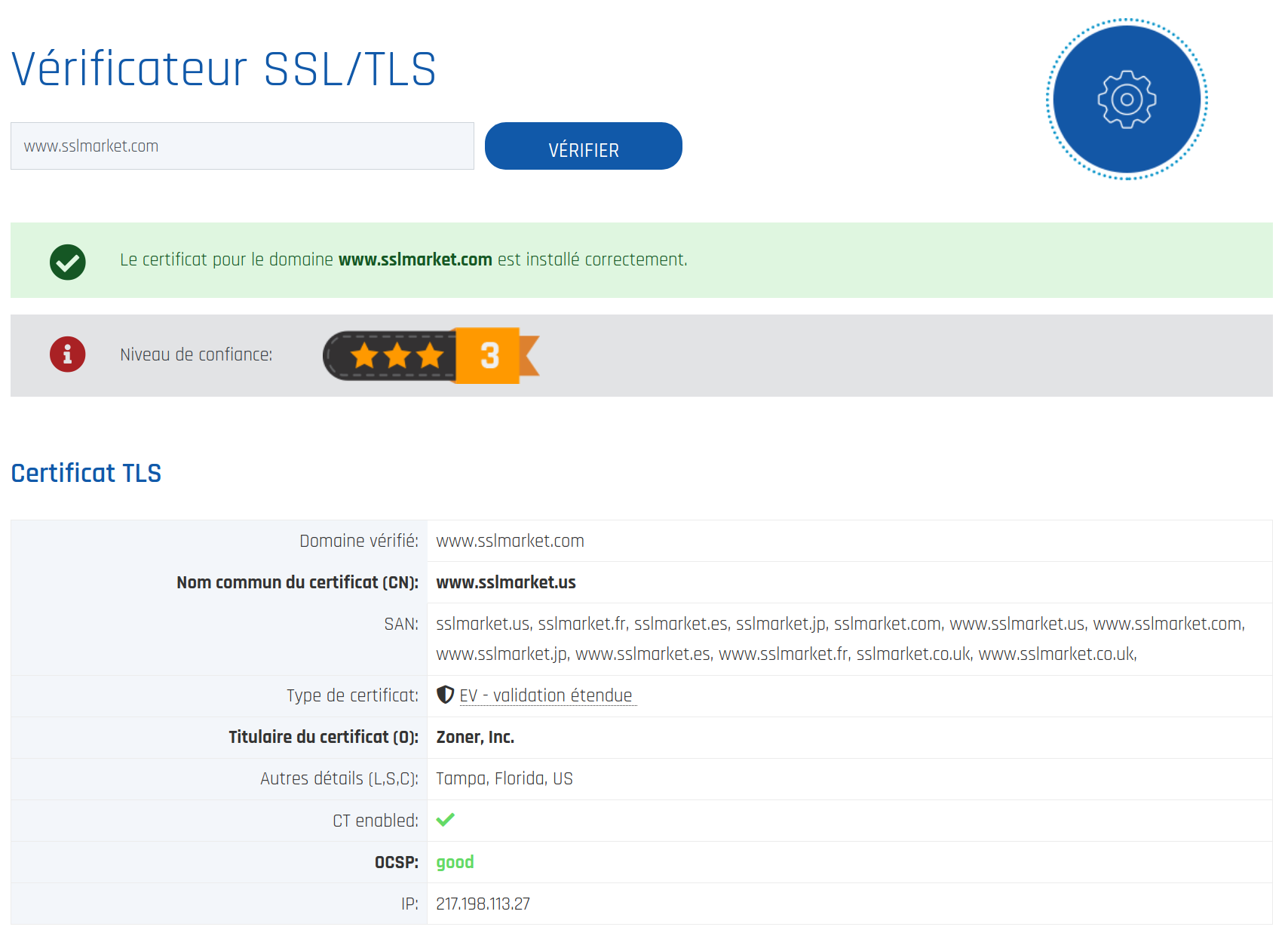Click Autres détails (L,S,C) label
Image resolution: width=1288 pixels, height=936 pixels.
tap(339, 778)
